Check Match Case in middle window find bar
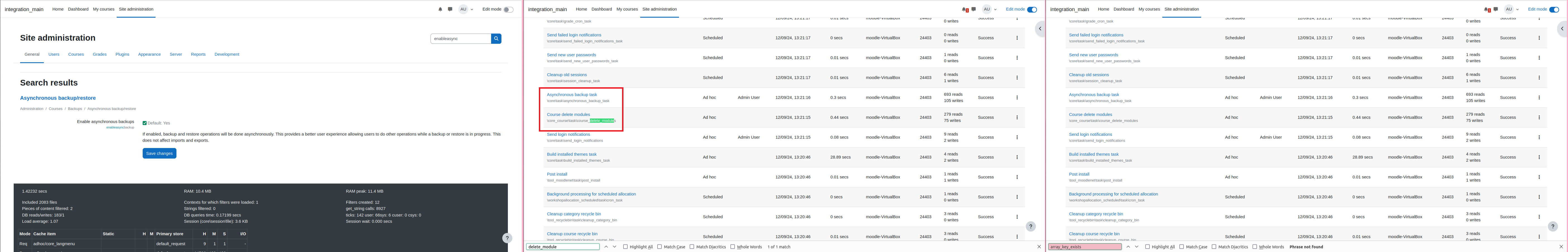Image resolution: width=1568 pixels, height=252 pixels. pos(659,246)
